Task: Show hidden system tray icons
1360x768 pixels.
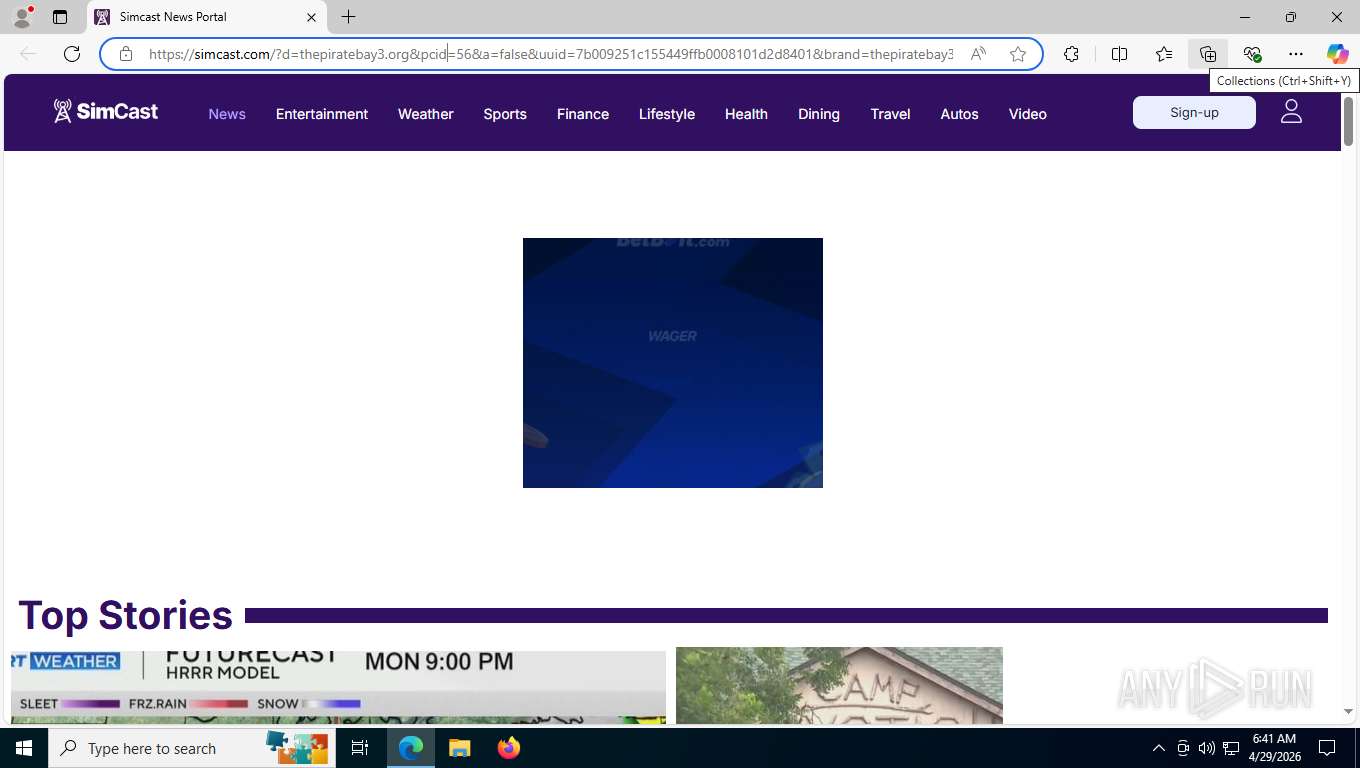Action: (1159, 748)
